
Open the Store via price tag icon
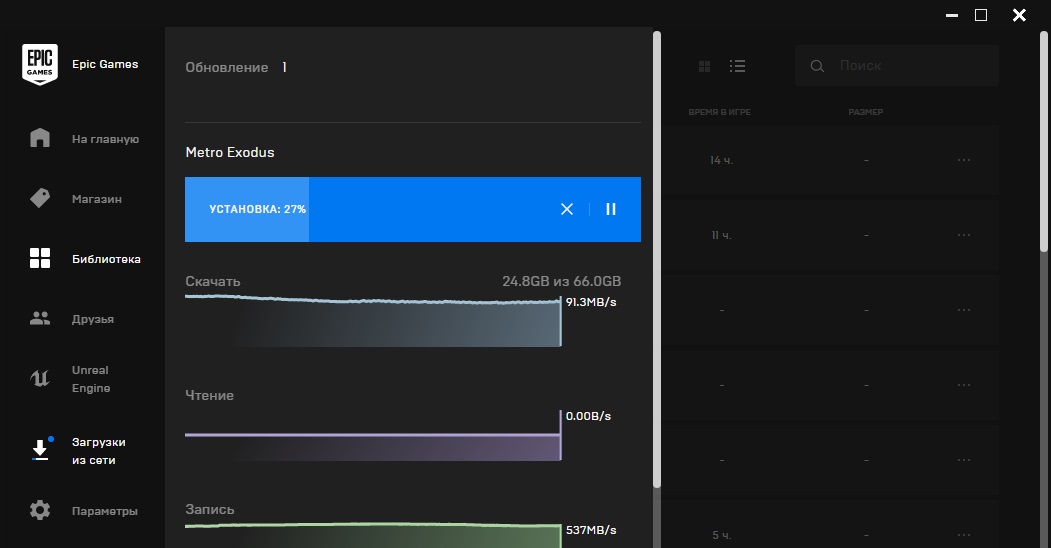pyautogui.click(x=40, y=198)
